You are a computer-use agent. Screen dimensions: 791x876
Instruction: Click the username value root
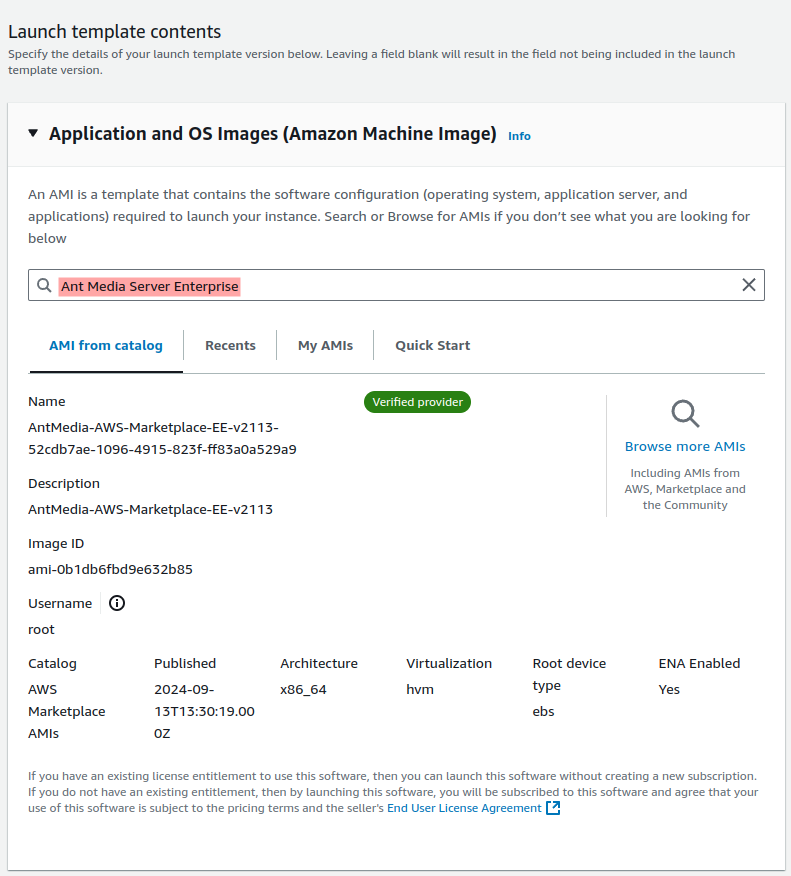[41, 630]
